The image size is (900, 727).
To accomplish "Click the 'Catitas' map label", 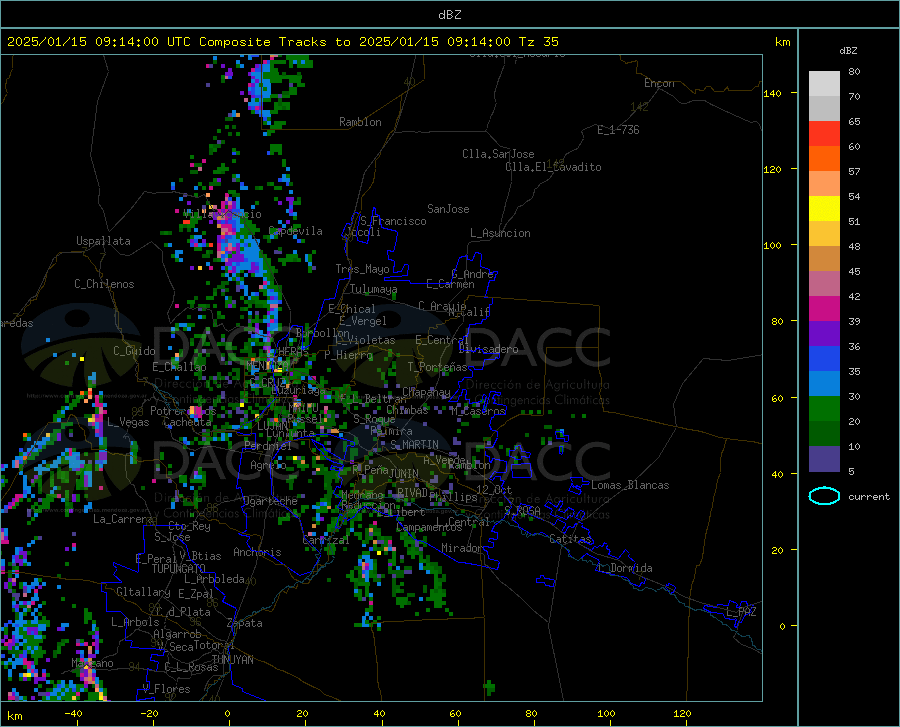I will [x=570, y=539].
